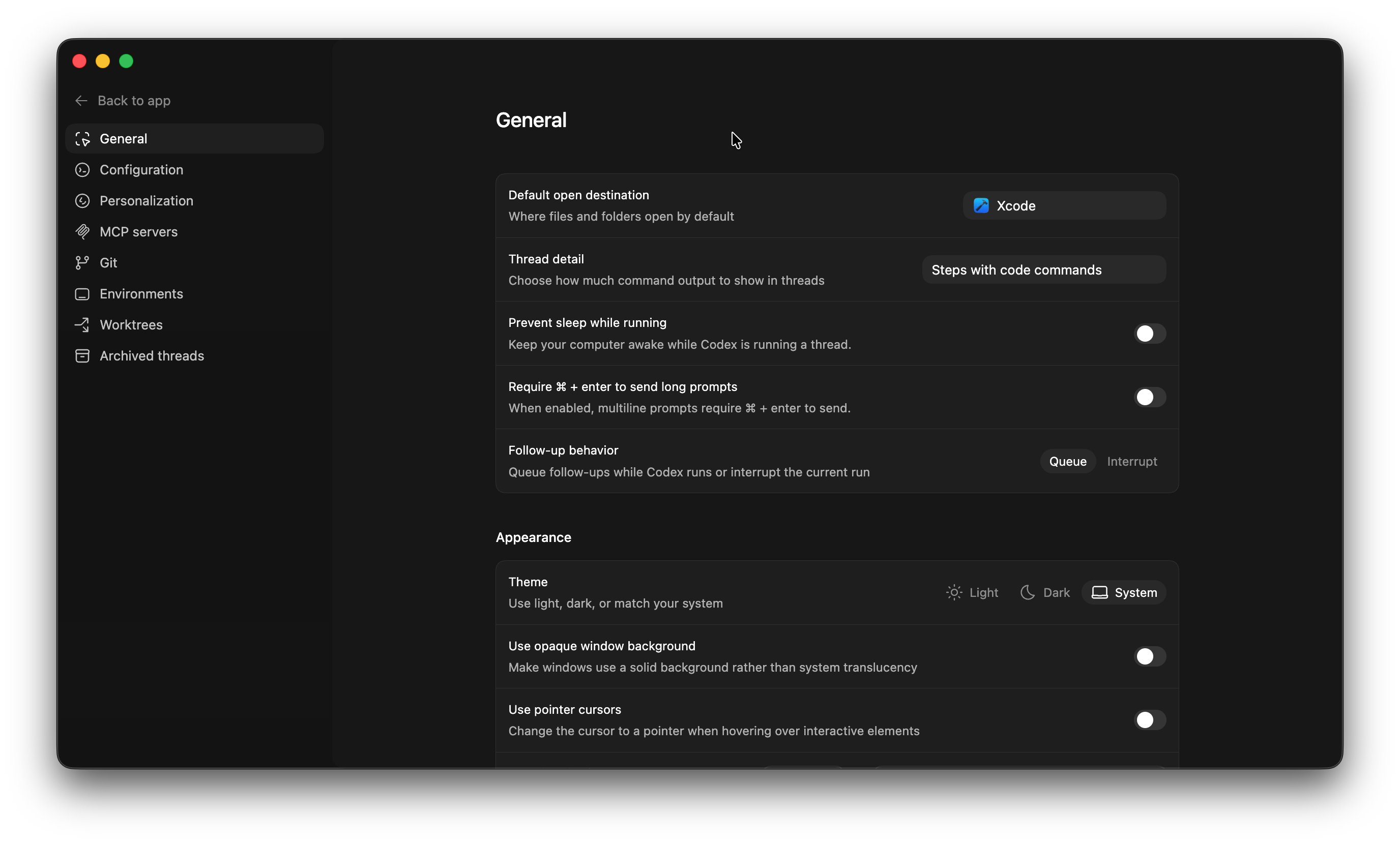Image resolution: width=1400 pixels, height=844 pixels.
Task: Click the MCP servers plug icon
Action: pos(82,232)
